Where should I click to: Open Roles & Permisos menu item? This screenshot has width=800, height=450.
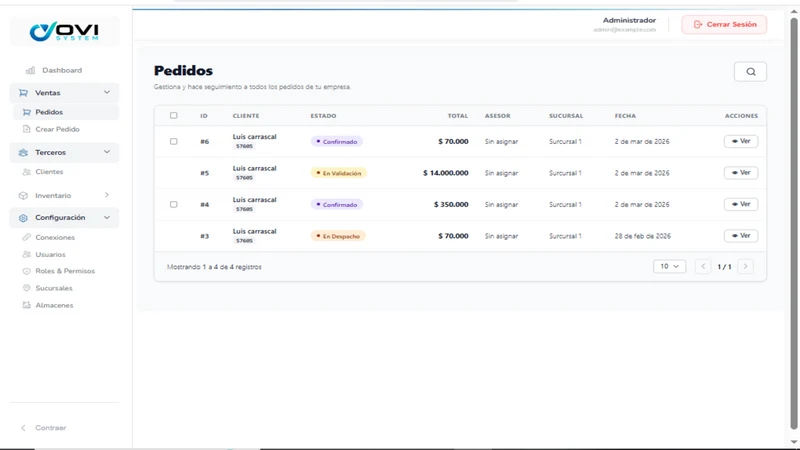pos(66,271)
